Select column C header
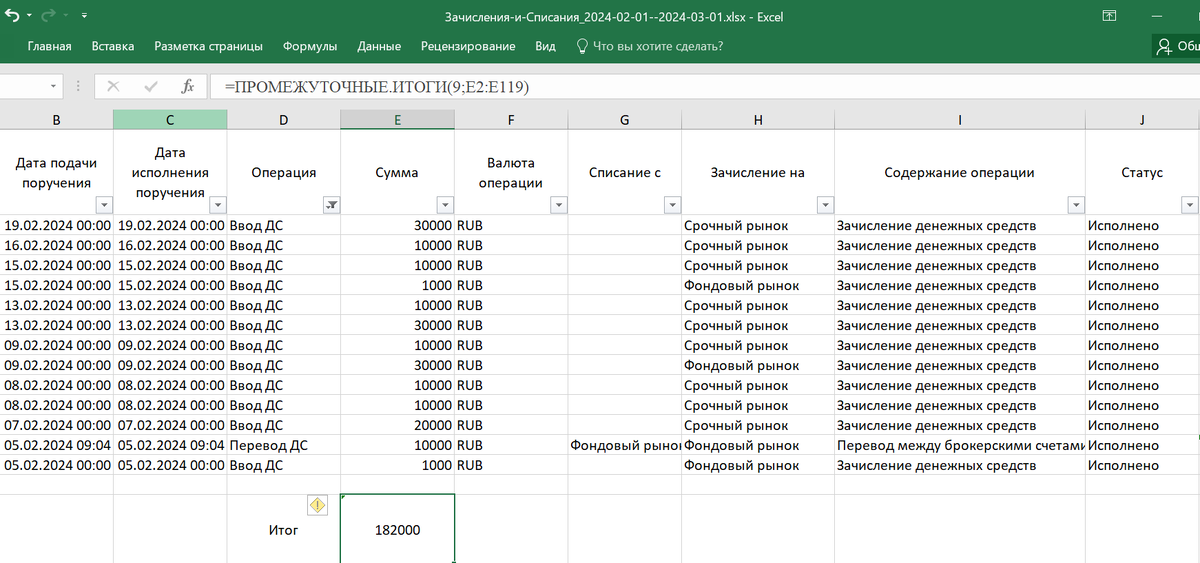Image resolution: width=1200 pixels, height=563 pixels. coord(170,119)
